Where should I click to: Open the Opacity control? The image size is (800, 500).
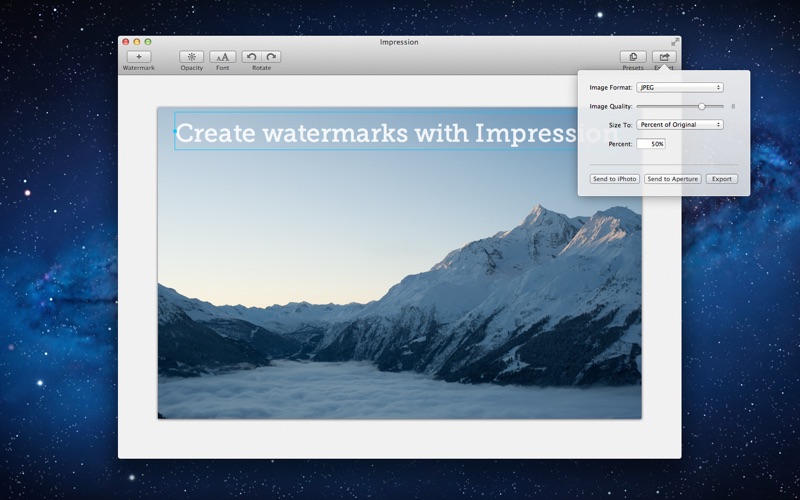tap(191, 57)
